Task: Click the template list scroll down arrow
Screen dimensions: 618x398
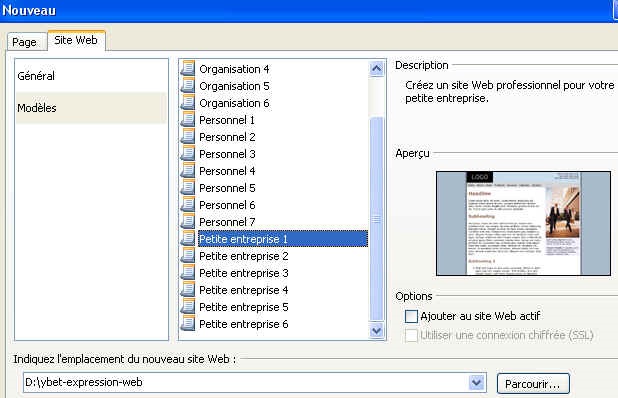Action: click(x=376, y=330)
